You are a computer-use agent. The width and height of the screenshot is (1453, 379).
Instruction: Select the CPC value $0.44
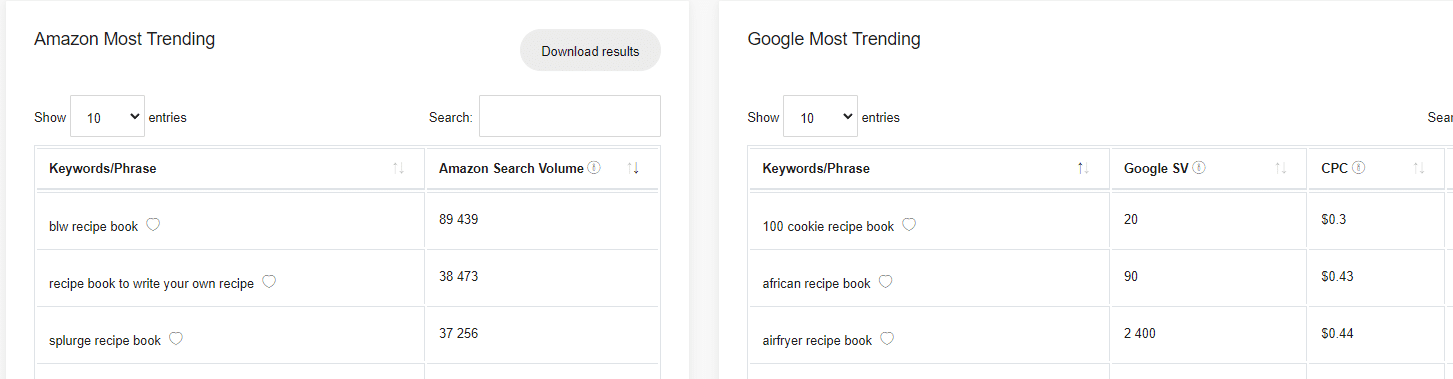[x=1337, y=333]
